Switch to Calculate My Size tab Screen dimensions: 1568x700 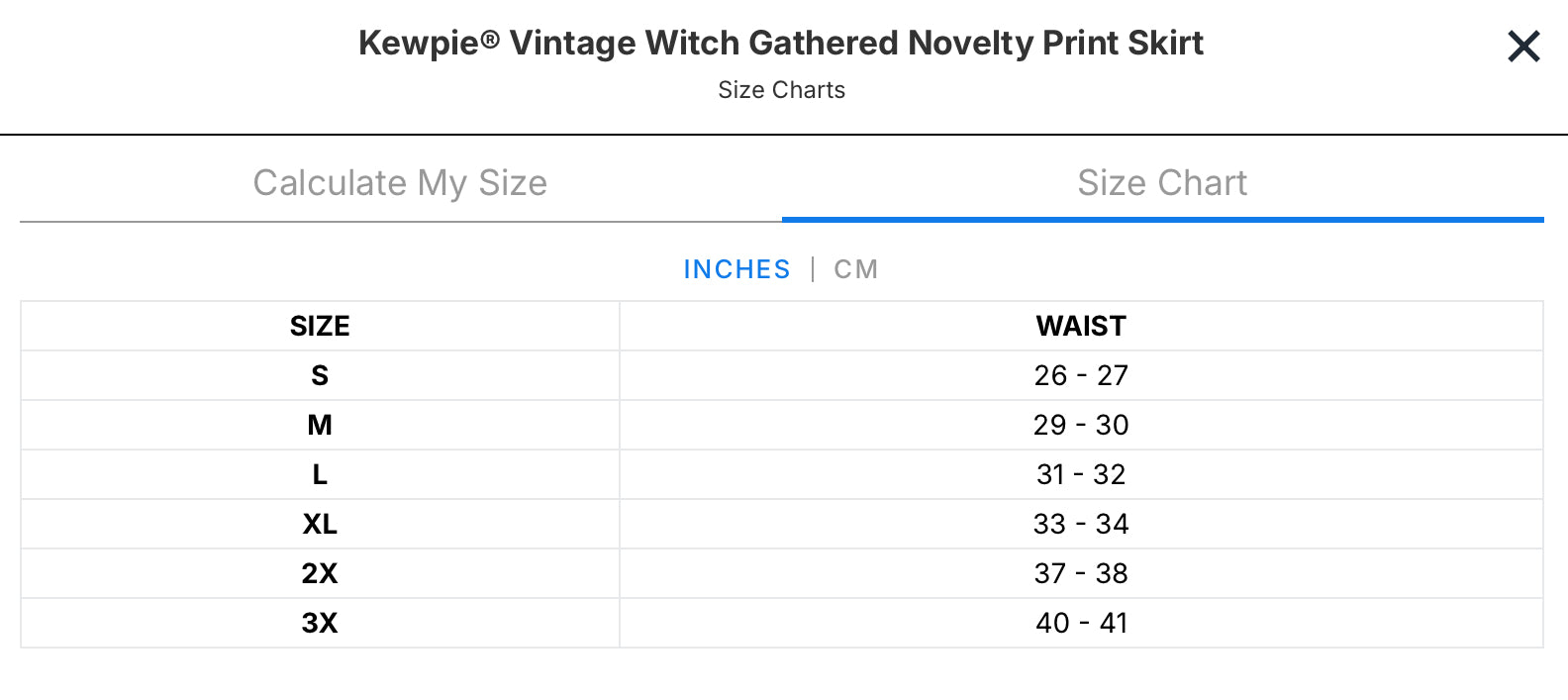coord(400,183)
